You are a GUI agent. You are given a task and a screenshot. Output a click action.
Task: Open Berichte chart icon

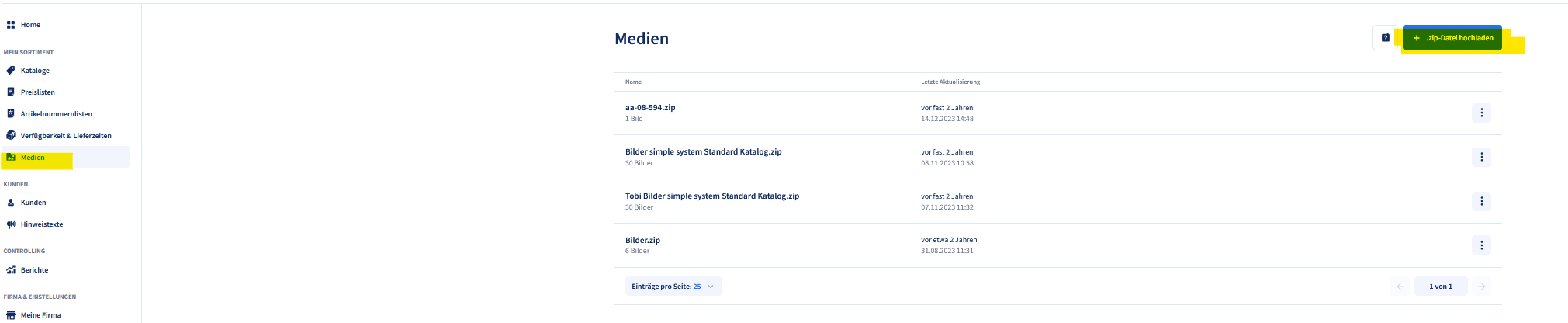pyautogui.click(x=11, y=270)
